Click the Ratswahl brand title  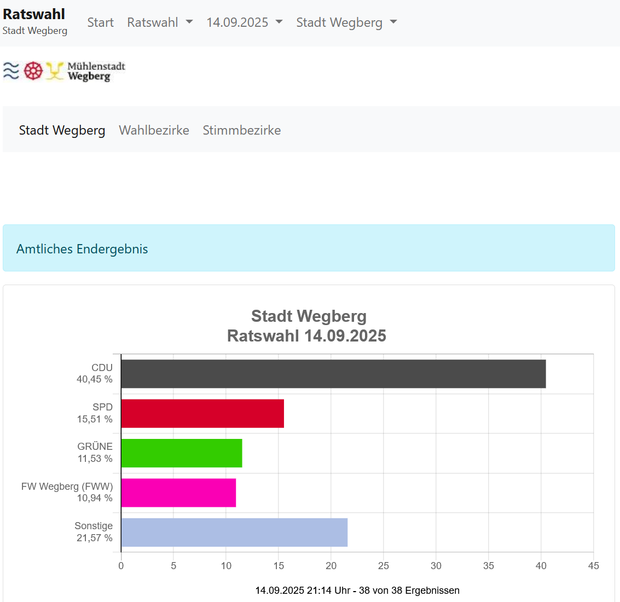point(34,15)
